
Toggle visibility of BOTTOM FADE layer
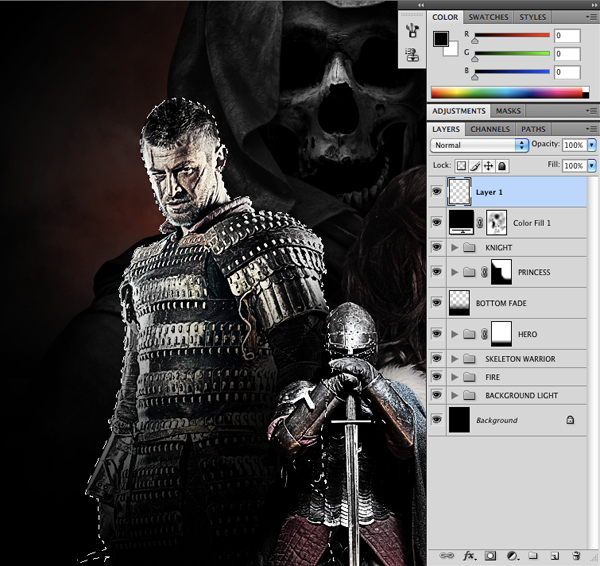436,302
